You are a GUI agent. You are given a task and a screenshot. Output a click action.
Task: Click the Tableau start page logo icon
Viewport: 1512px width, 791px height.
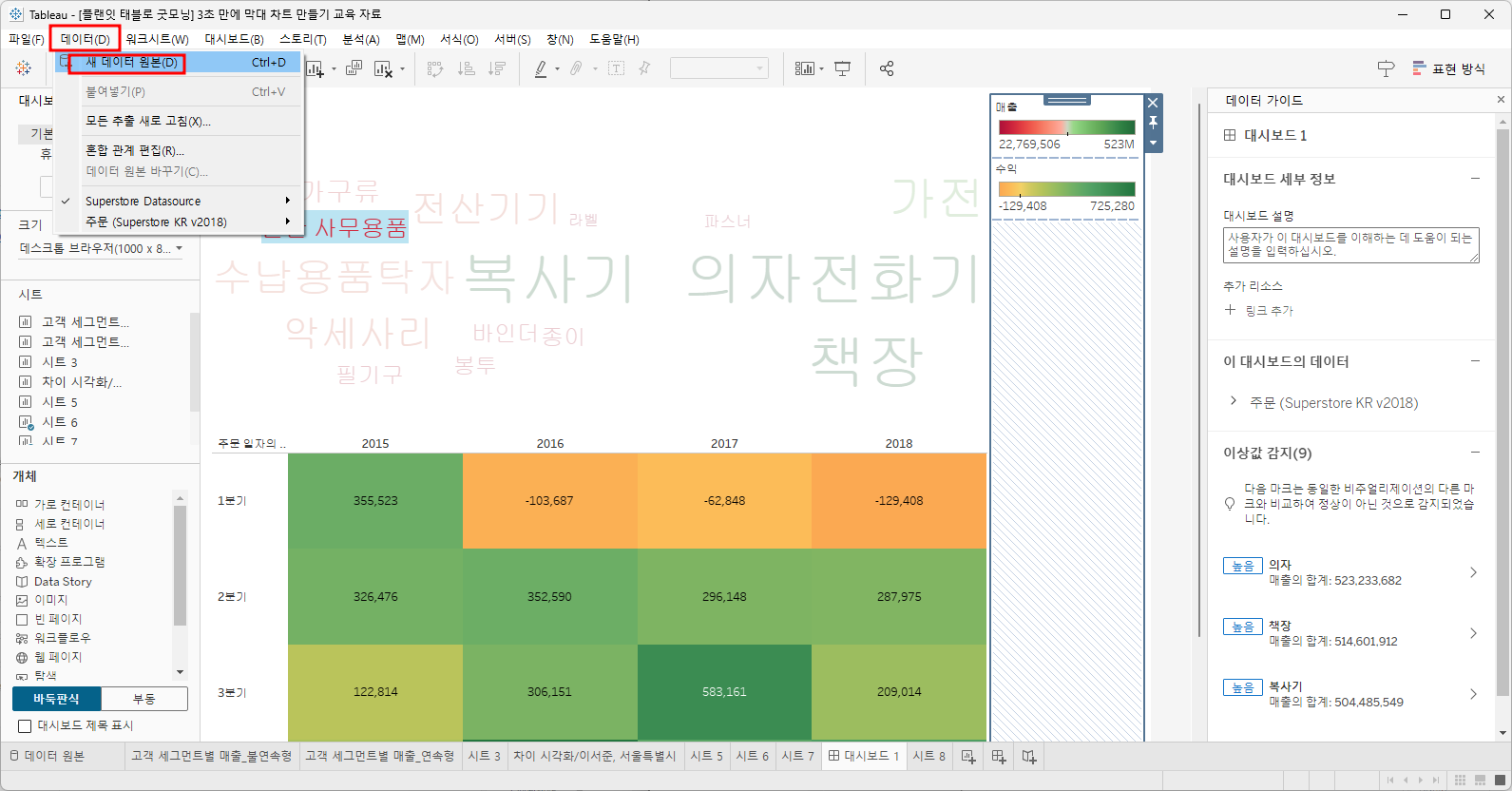pos(24,68)
